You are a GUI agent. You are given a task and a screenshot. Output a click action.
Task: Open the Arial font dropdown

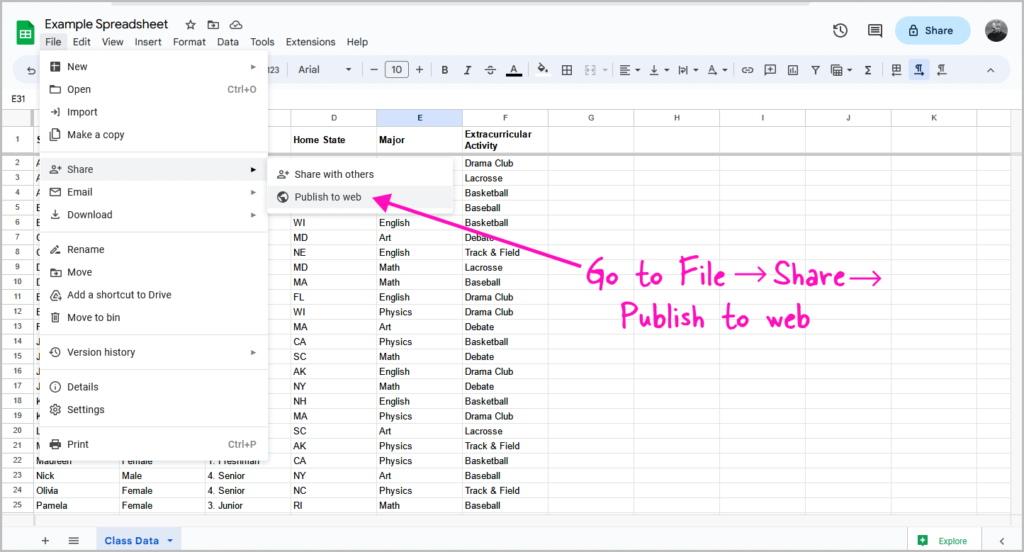pos(325,70)
